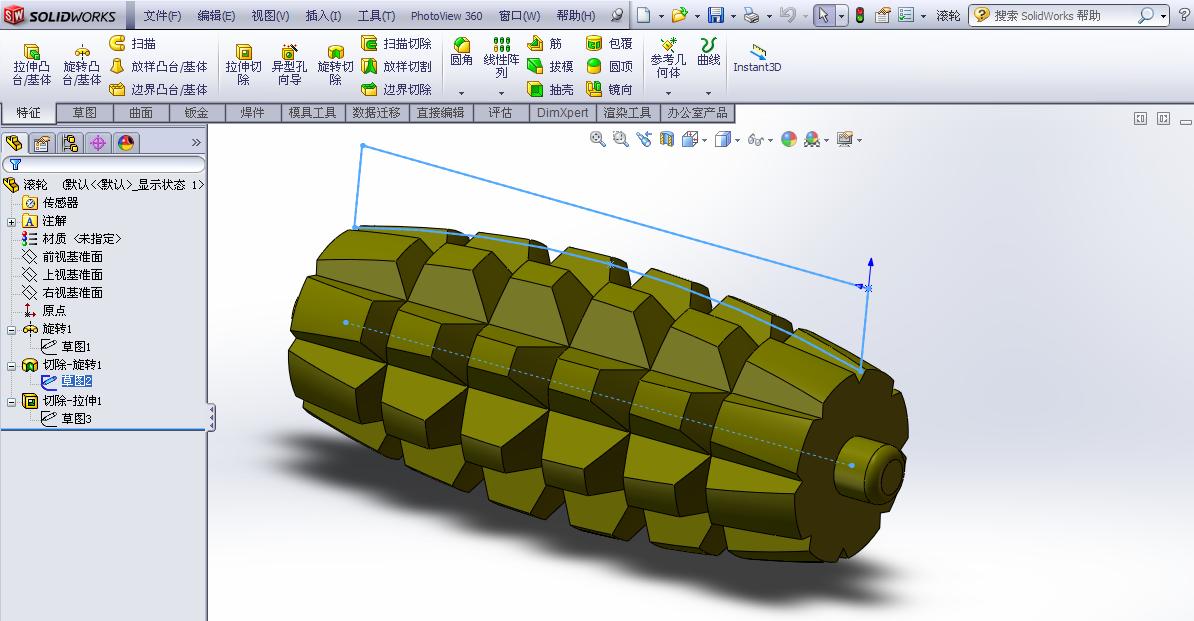Open the ConfigurationManager tab icon
The height and width of the screenshot is (621, 1194).
coord(70,143)
